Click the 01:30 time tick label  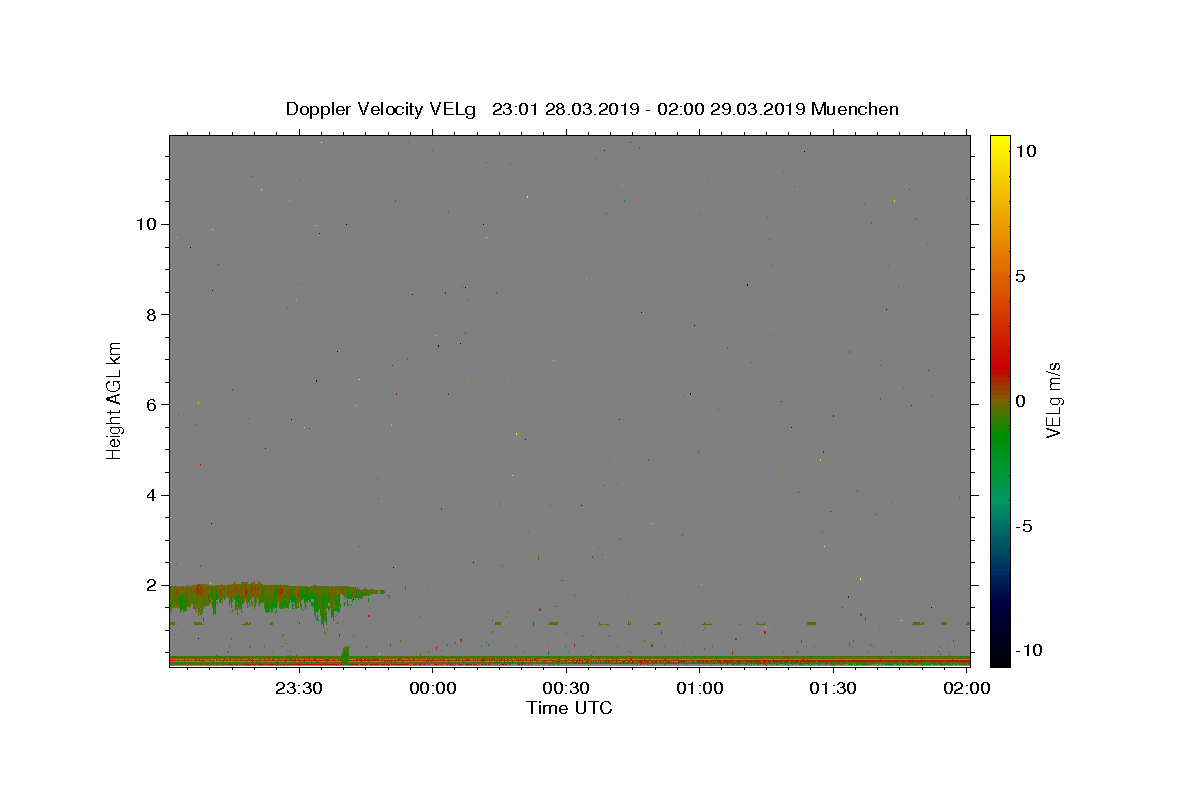tap(833, 688)
